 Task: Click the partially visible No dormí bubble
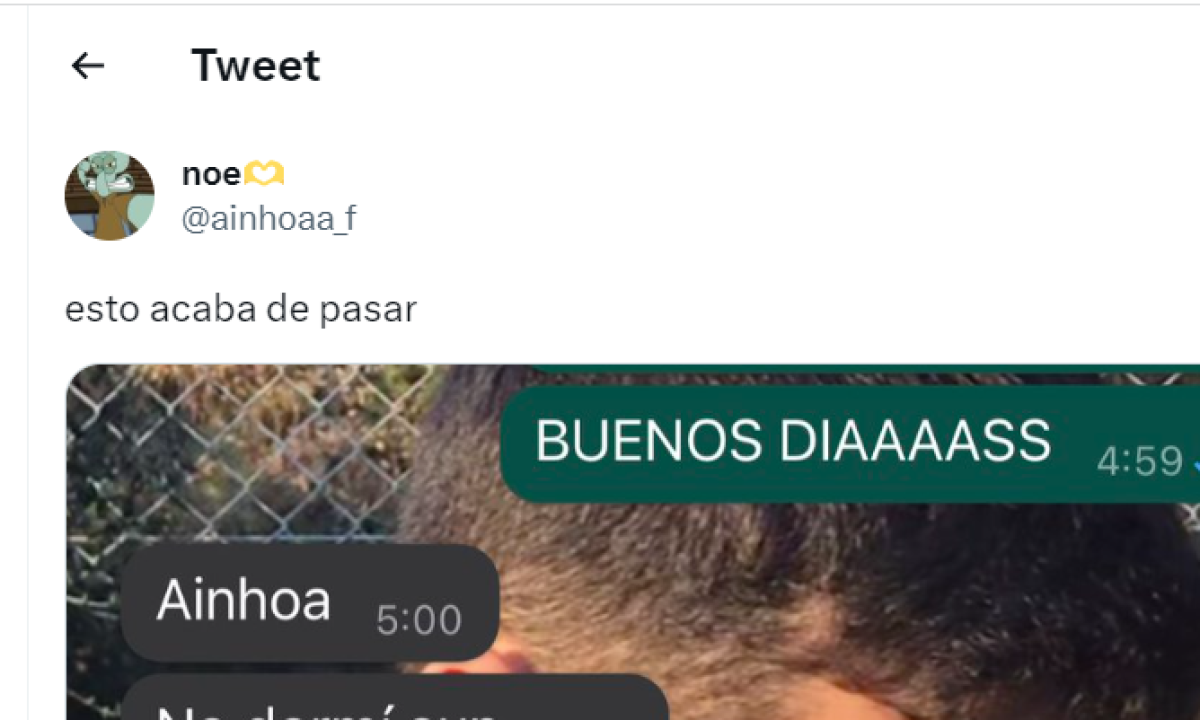pyautogui.click(x=395, y=697)
